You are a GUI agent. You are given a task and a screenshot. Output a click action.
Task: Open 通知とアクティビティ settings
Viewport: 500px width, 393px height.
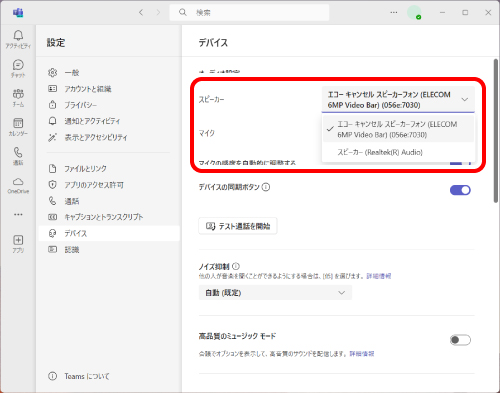109,121
